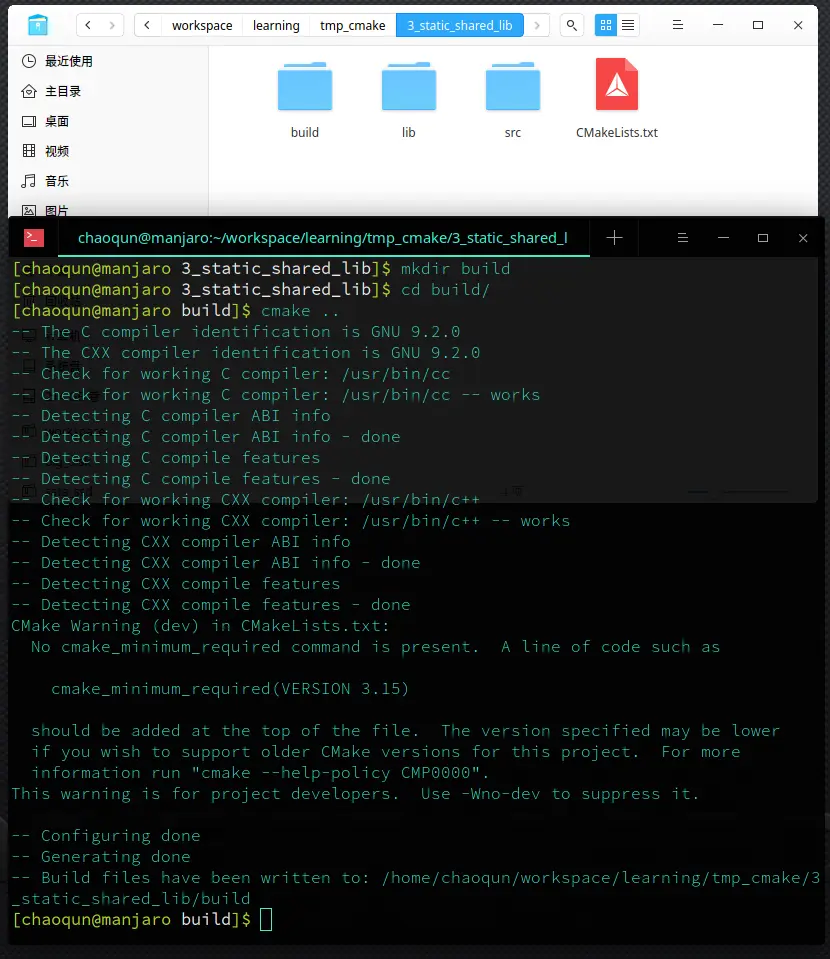This screenshot has height=959, width=830.
Task: Click the terminal app icon
Action: (x=34, y=238)
